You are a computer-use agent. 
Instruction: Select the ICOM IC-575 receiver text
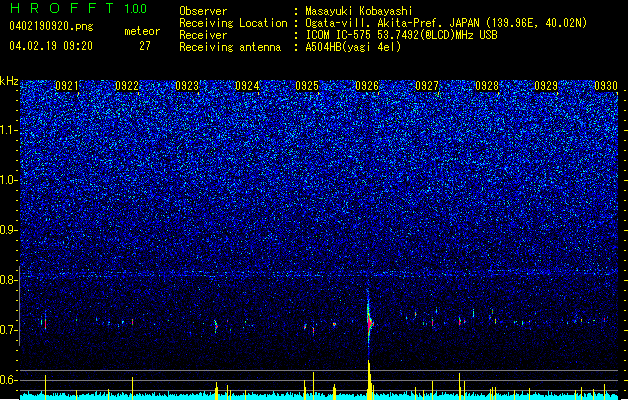(401, 35)
